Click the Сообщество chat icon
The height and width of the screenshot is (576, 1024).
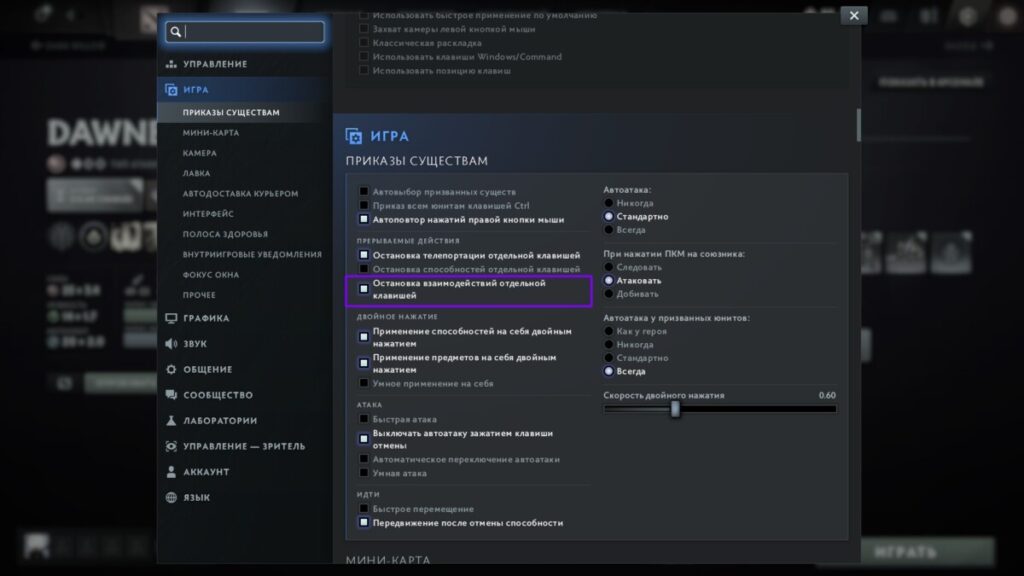pos(171,394)
